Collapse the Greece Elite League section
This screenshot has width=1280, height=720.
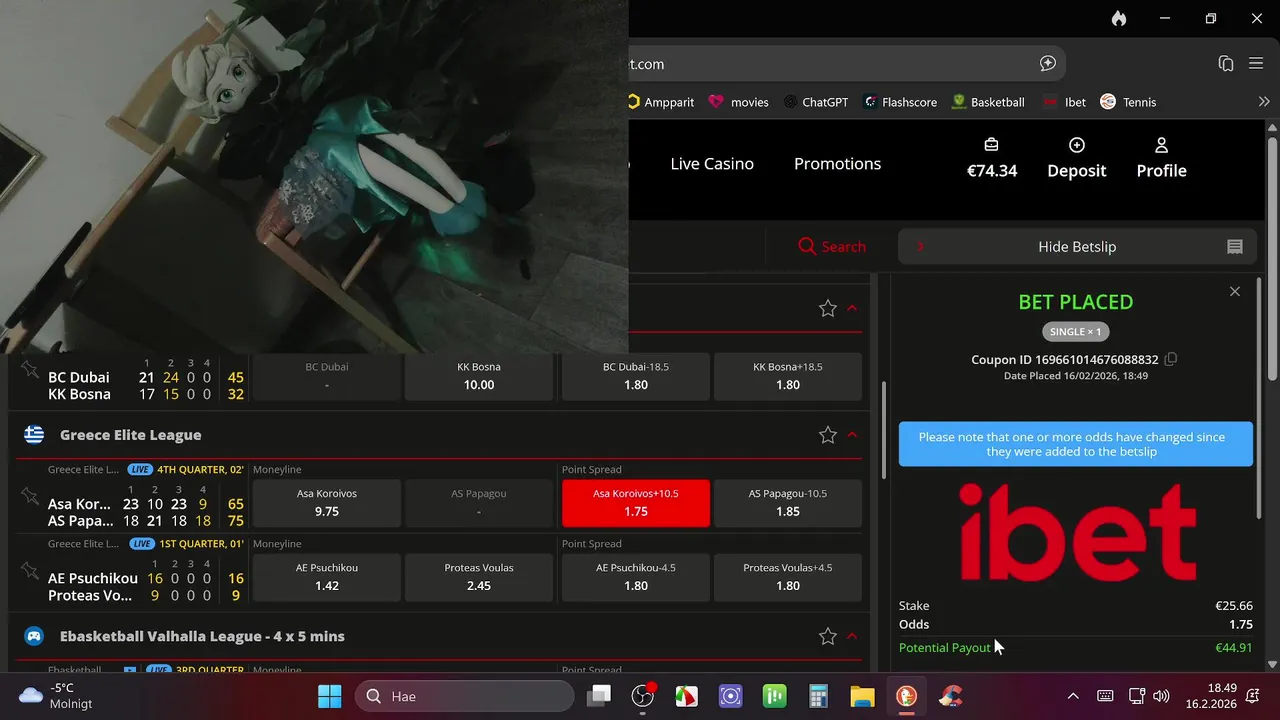[852, 434]
